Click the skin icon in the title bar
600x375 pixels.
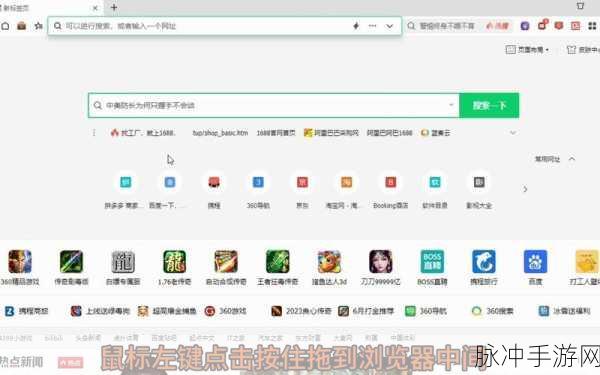(580, 6)
